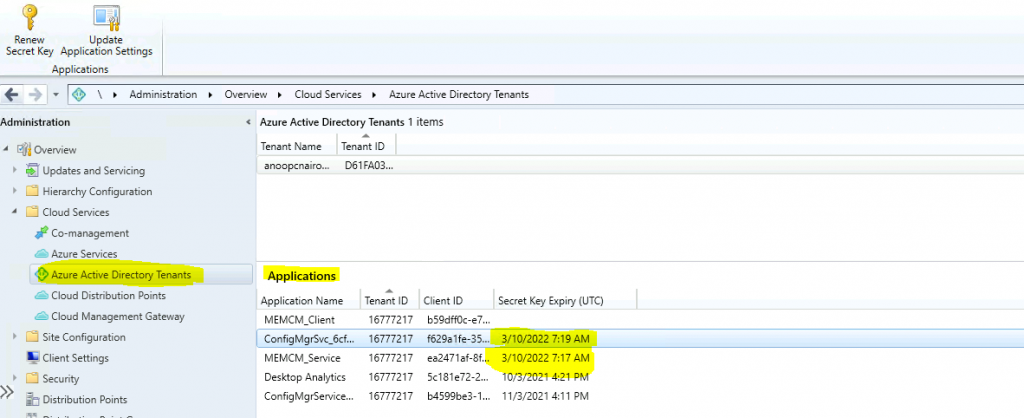Expand the Security node
Screen dimensions: 1024x418
click(16, 379)
